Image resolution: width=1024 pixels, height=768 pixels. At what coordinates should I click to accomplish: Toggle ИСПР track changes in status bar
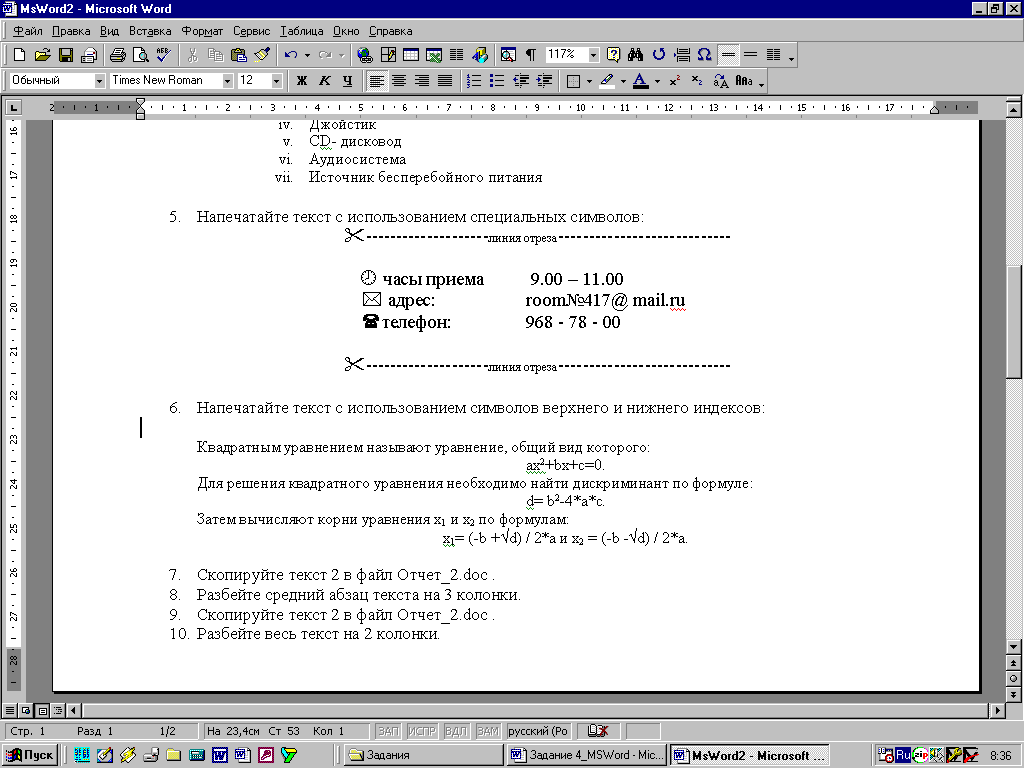422,731
